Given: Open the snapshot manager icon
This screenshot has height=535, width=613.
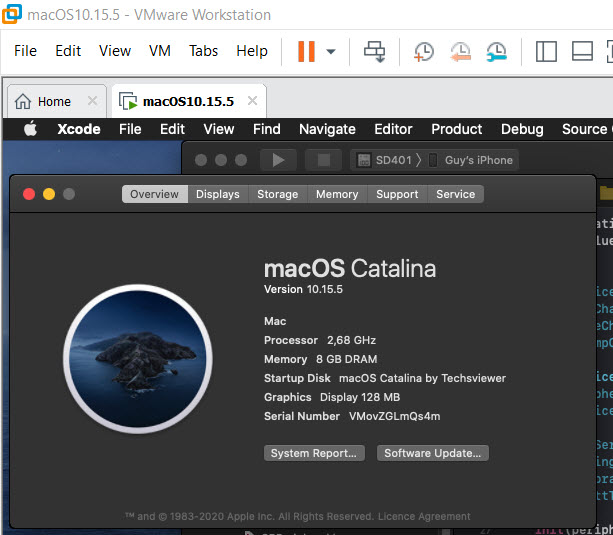Looking at the screenshot, I should tap(496, 51).
